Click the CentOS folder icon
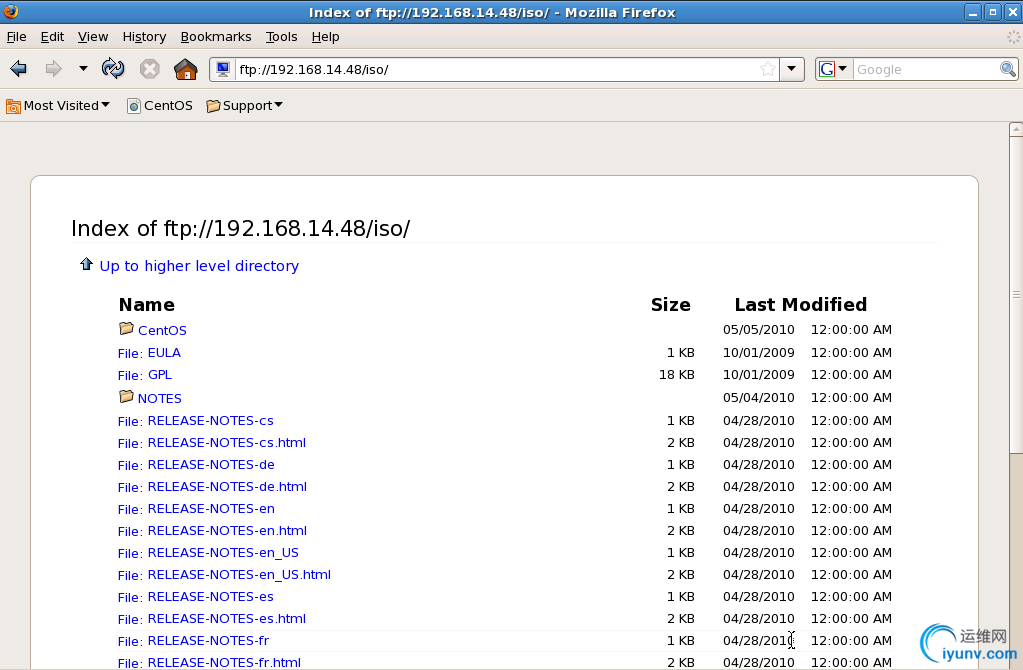 pos(126,328)
